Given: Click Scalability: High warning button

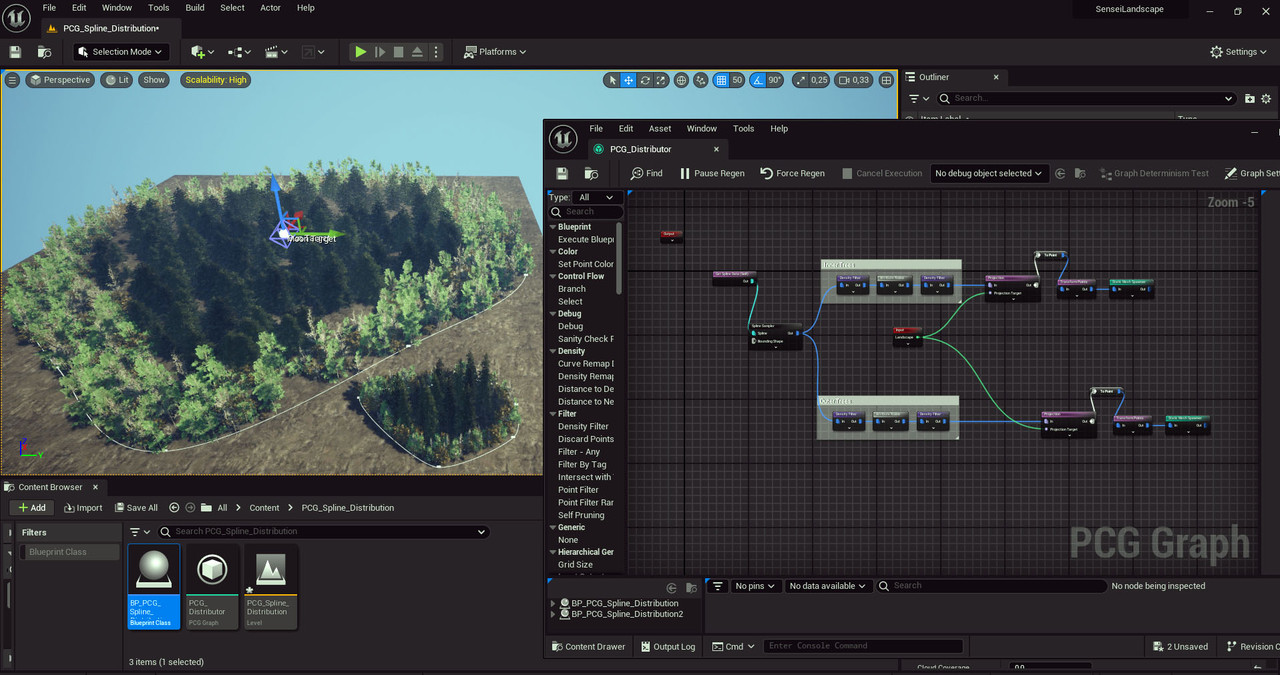Looking at the screenshot, I should tap(215, 80).
